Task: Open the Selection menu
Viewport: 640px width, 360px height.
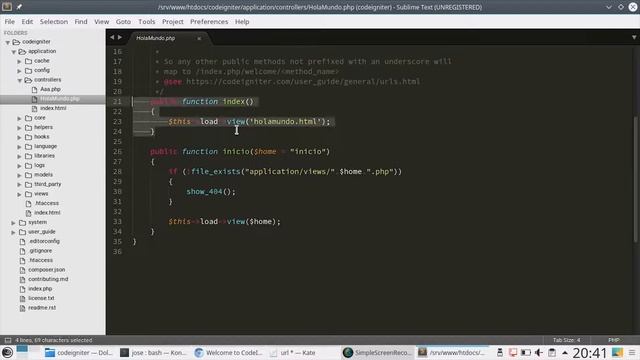Action: (x=53, y=22)
